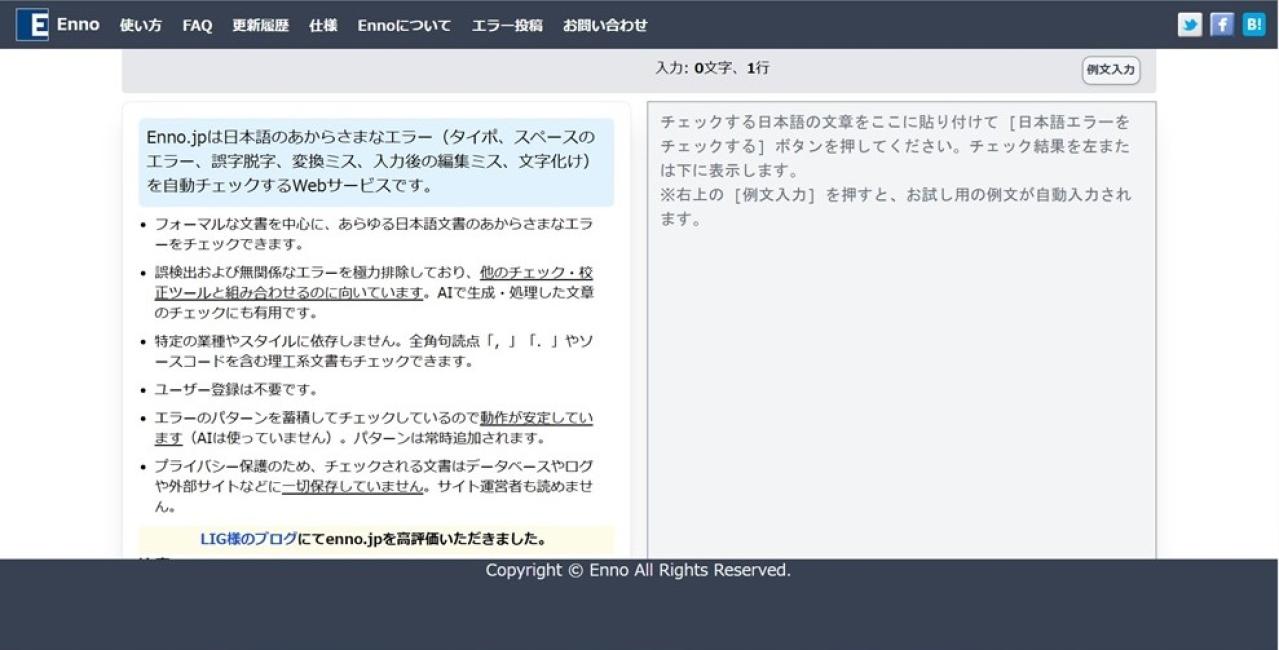
Task: Click the Copyright © Enno All Rights Reserved text
Action: tap(638, 570)
